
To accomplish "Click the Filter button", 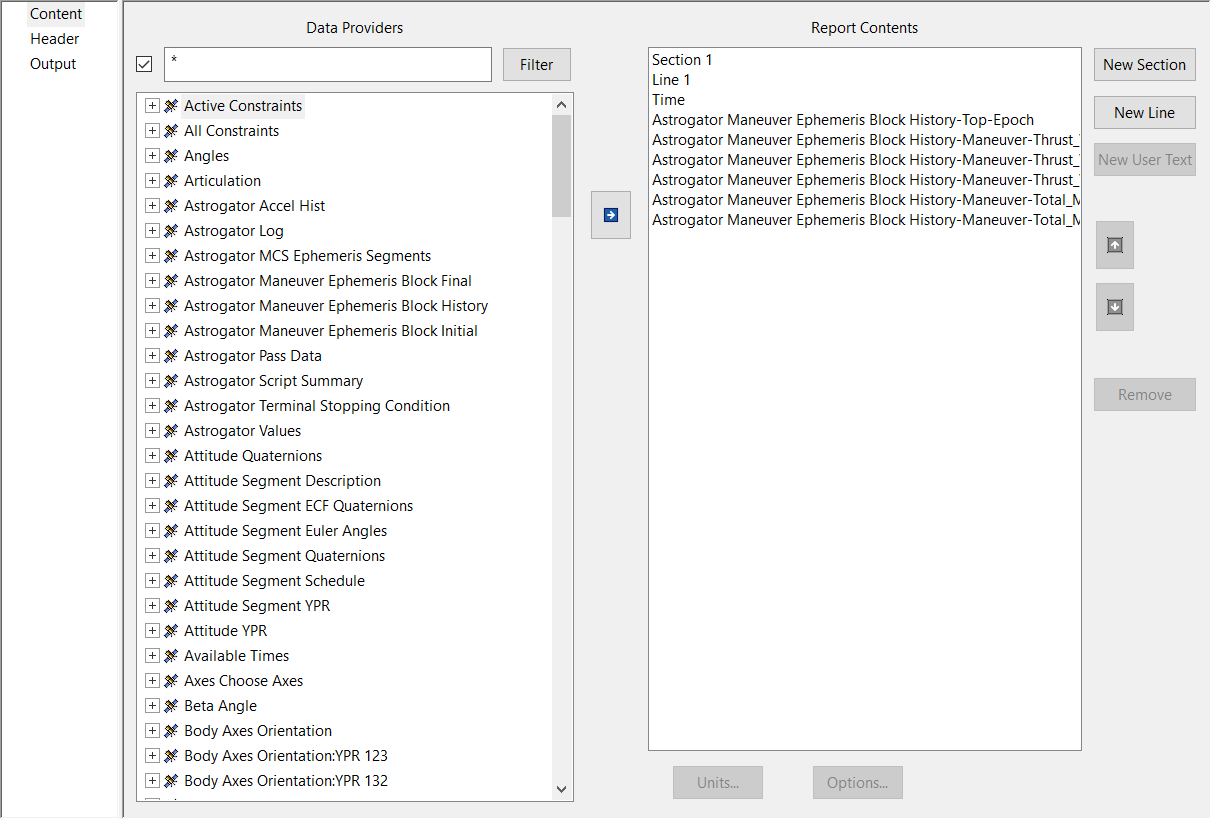I will coord(537,64).
